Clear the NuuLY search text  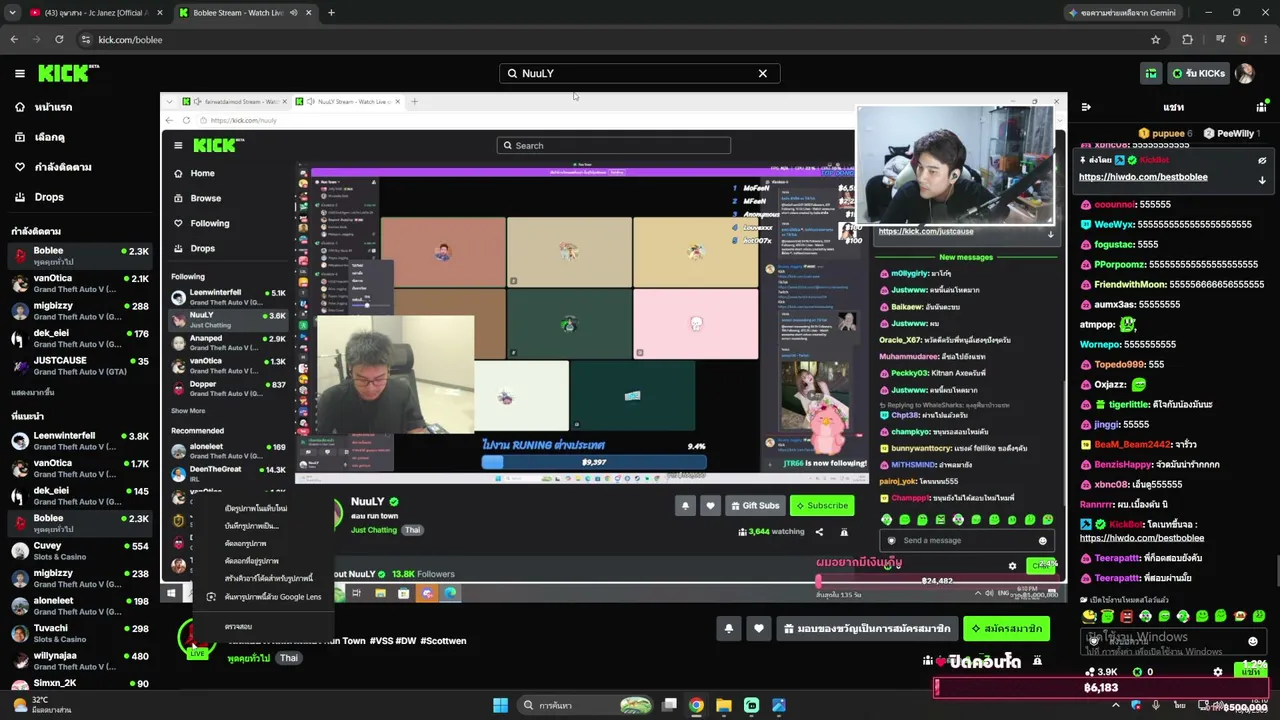pos(762,73)
